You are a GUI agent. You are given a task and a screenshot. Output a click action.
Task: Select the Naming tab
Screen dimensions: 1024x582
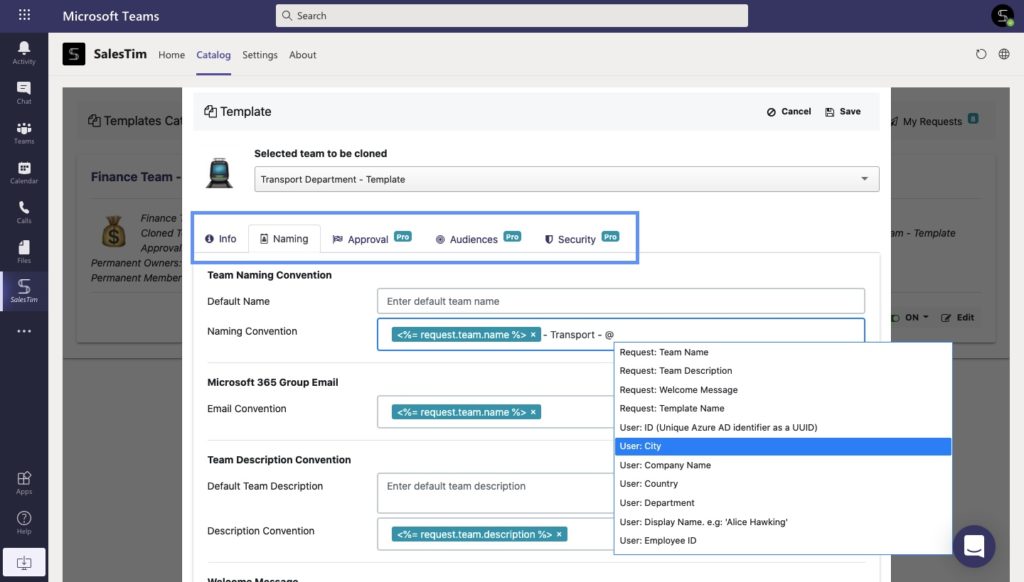pos(284,239)
